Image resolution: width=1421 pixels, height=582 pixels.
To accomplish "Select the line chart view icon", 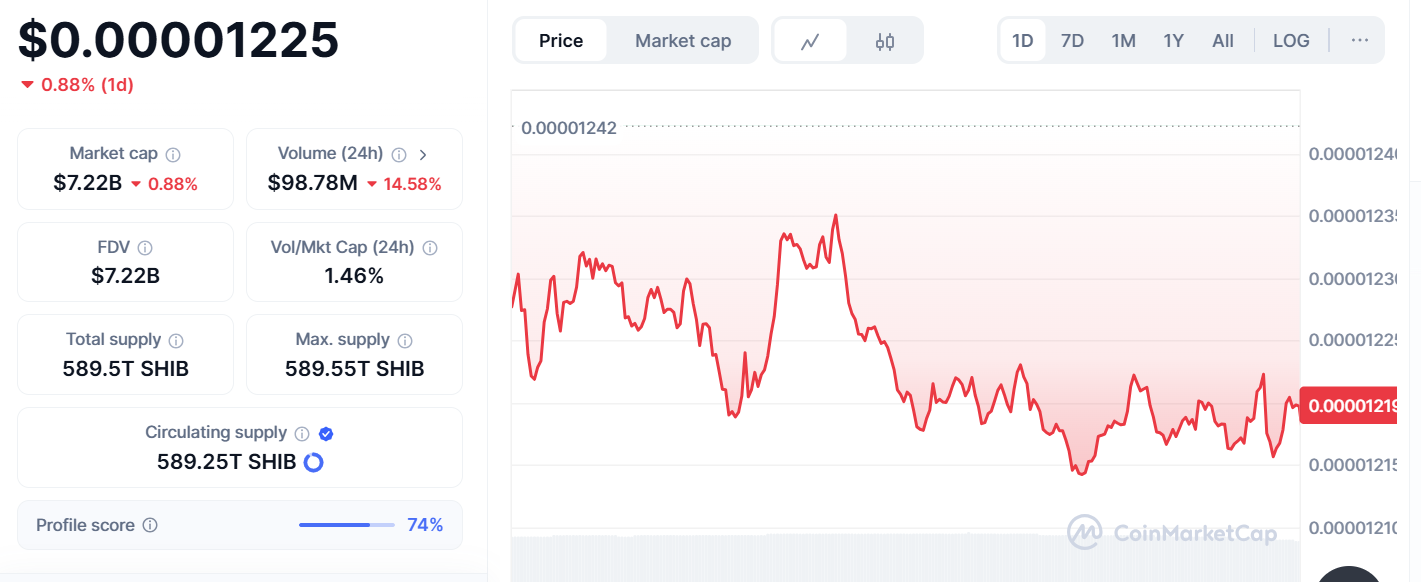I will pos(810,41).
